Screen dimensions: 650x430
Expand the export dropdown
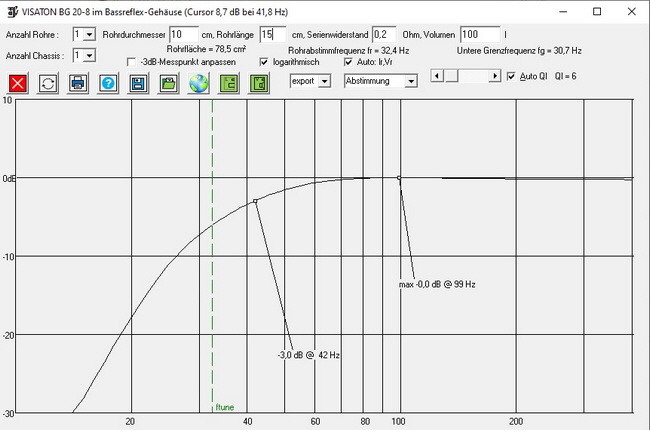click(325, 81)
